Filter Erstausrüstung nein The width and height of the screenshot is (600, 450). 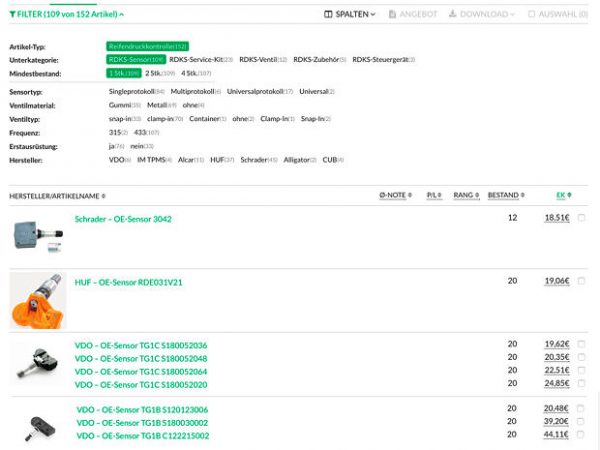click(142, 146)
